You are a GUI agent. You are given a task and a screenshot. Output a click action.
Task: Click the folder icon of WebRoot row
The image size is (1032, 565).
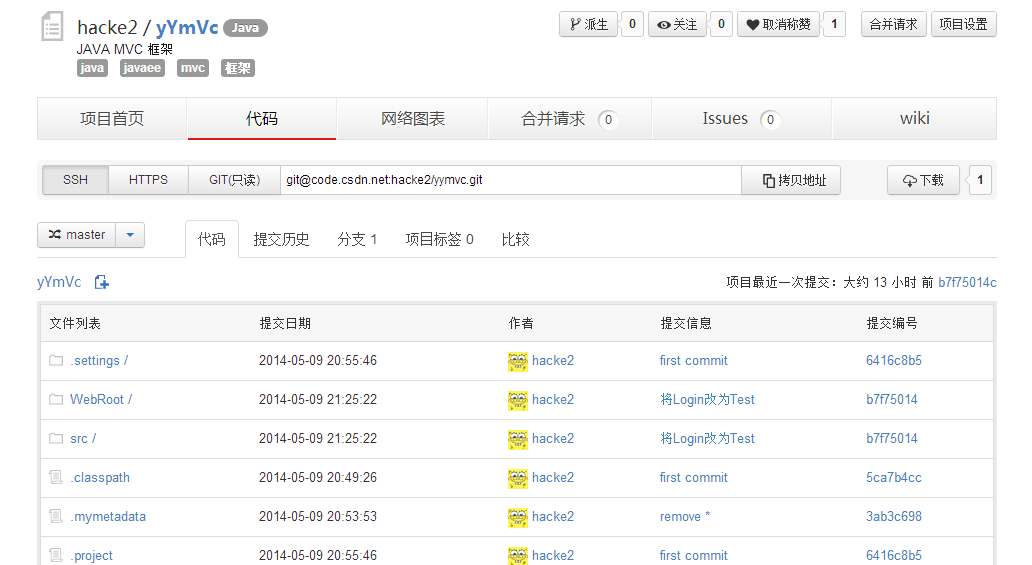point(57,399)
